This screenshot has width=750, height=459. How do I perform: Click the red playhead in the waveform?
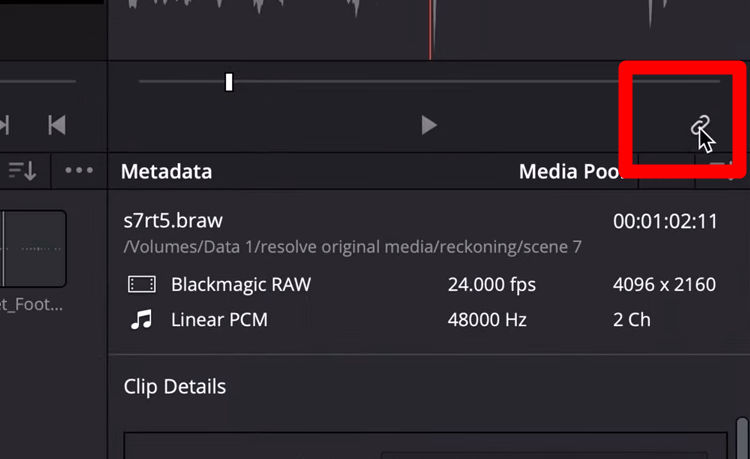pyautogui.click(x=431, y=30)
